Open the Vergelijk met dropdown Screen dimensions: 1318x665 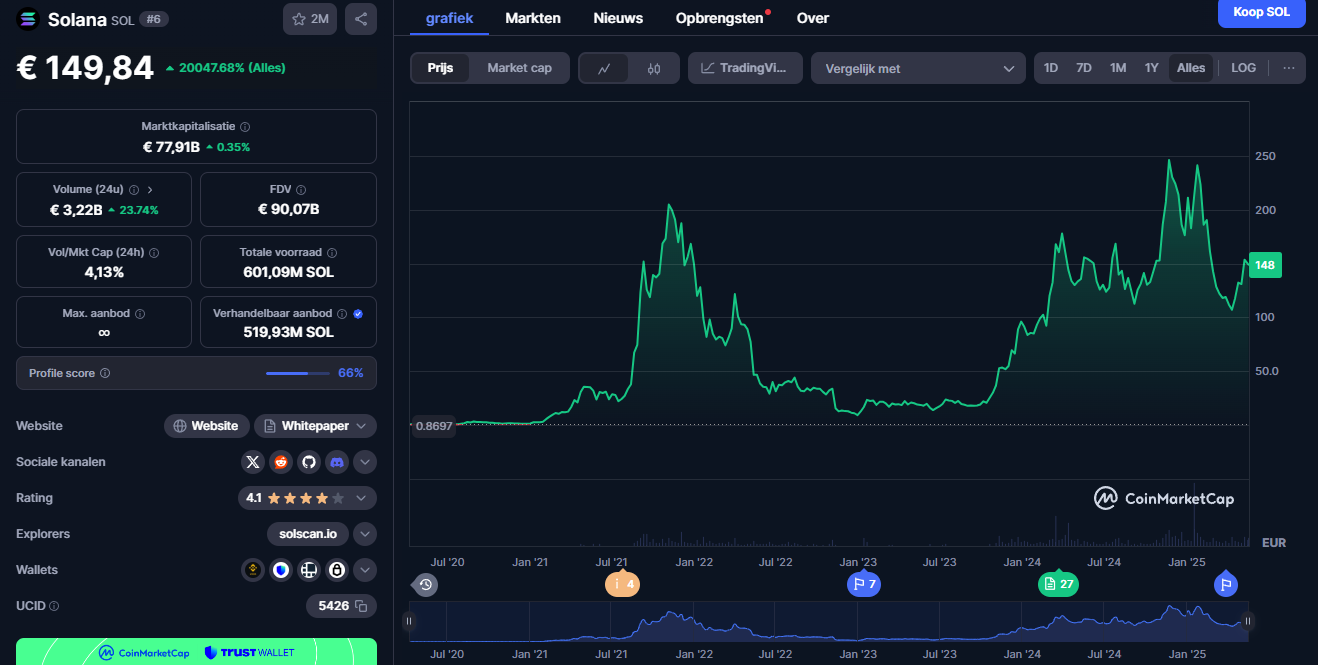coord(918,68)
